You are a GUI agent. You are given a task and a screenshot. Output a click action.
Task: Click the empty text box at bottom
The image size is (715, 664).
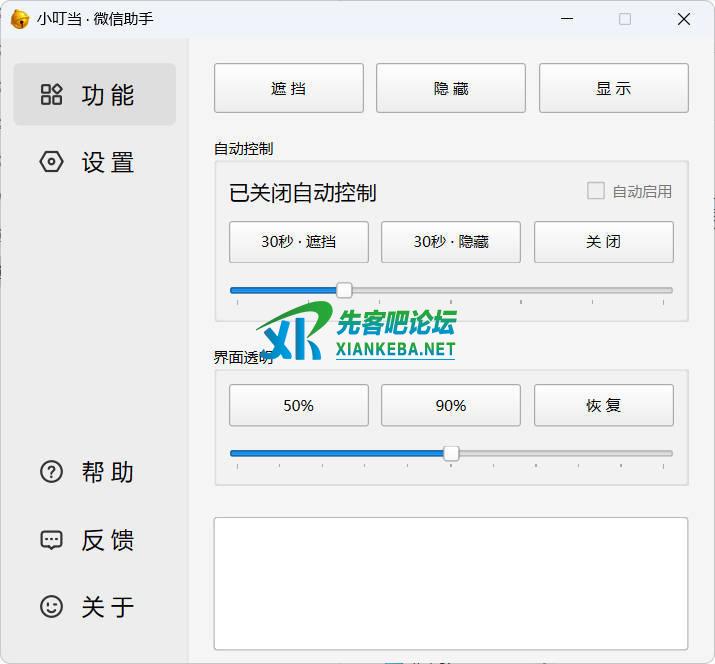[451, 583]
